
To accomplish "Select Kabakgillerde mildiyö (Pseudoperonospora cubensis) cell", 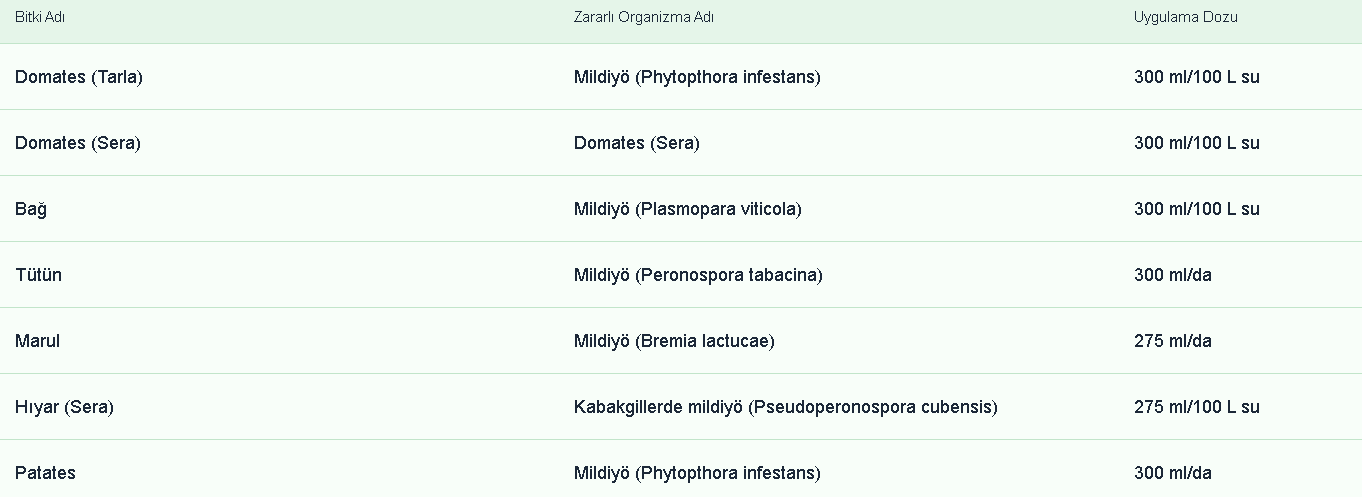I will coord(785,407).
